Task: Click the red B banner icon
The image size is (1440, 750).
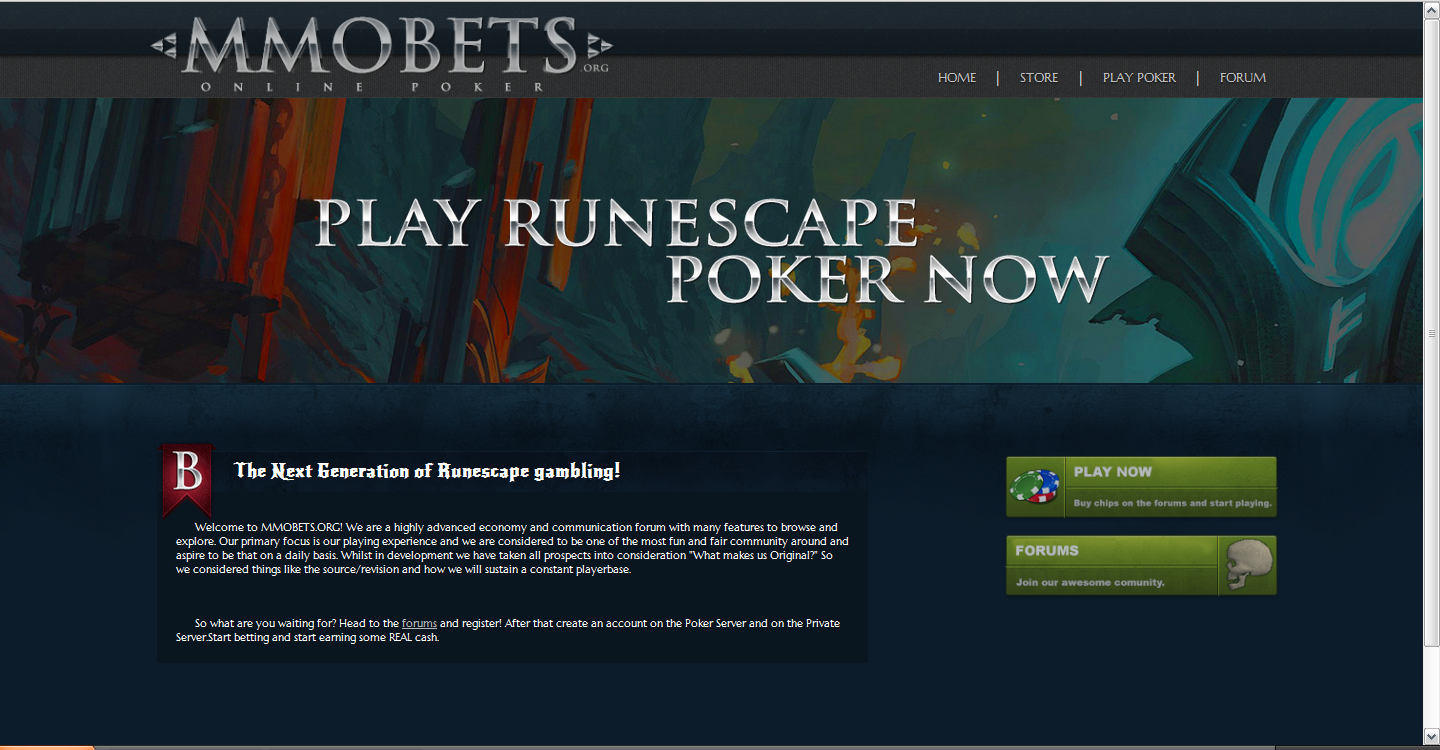Action: pos(187,479)
